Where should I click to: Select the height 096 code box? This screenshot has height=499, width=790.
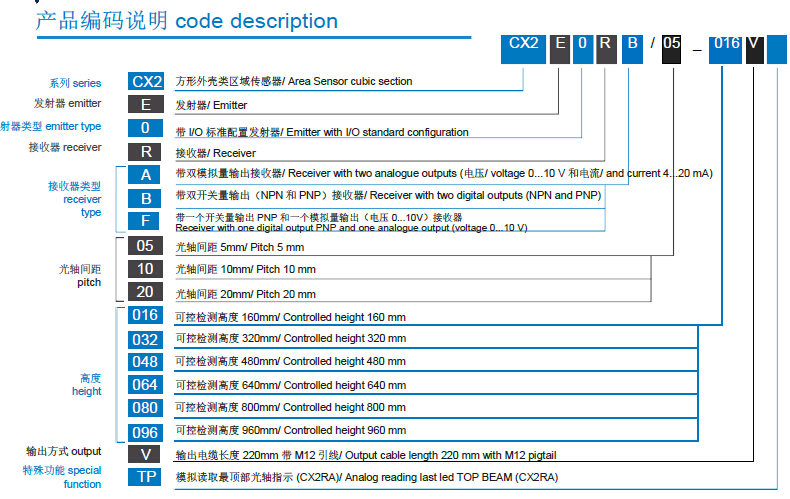click(145, 432)
